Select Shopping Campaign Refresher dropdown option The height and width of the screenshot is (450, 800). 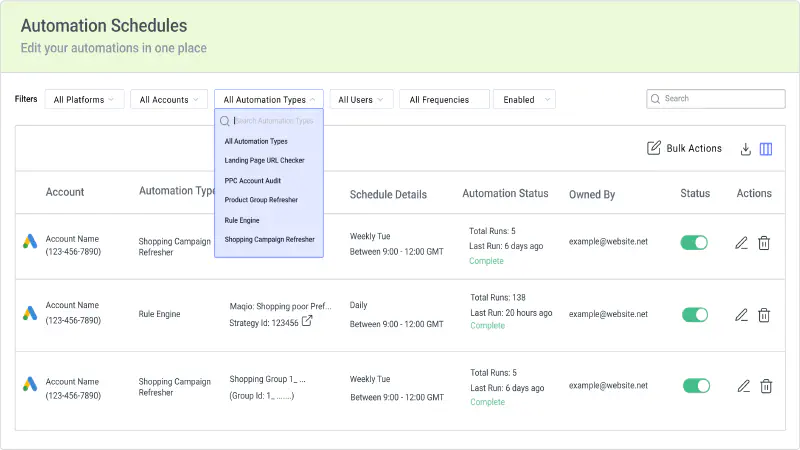[x=269, y=239]
